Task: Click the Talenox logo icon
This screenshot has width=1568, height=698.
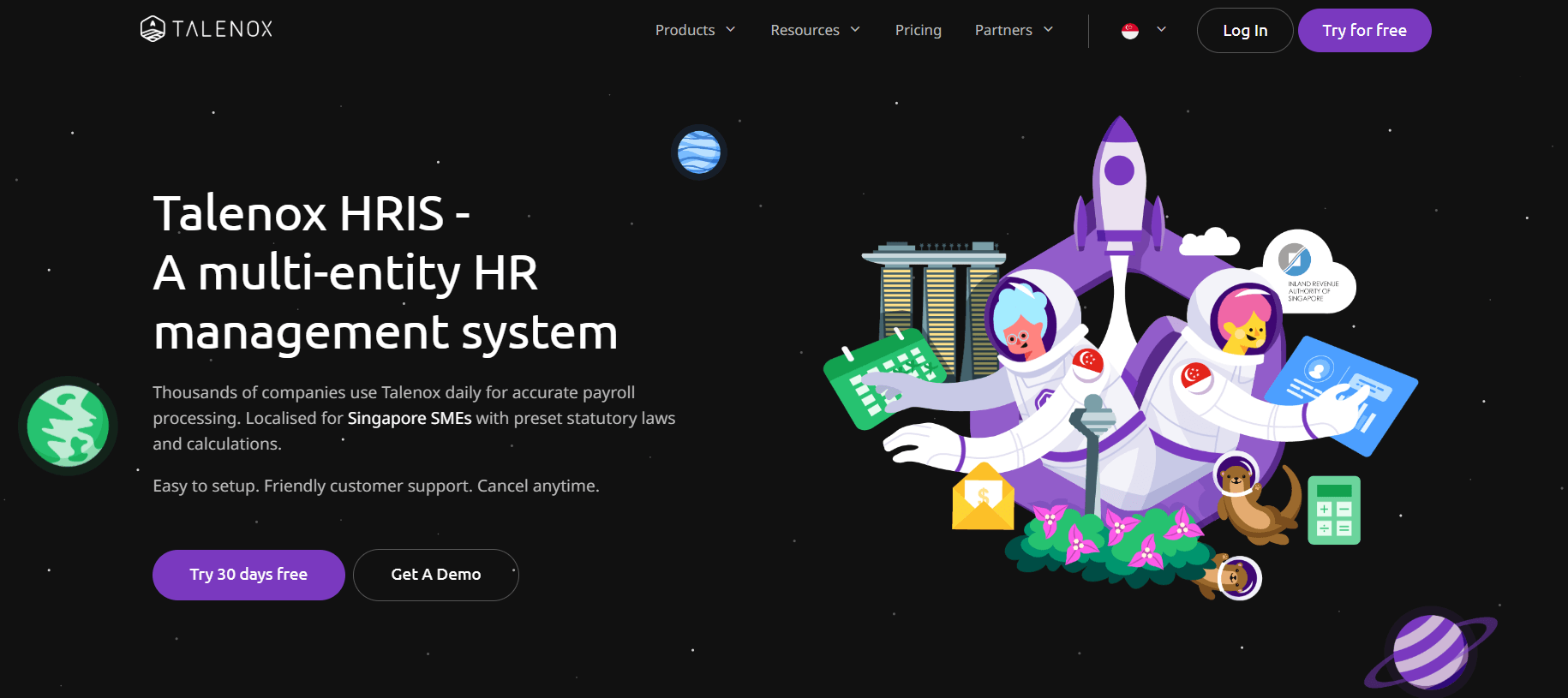Action: 153,29
